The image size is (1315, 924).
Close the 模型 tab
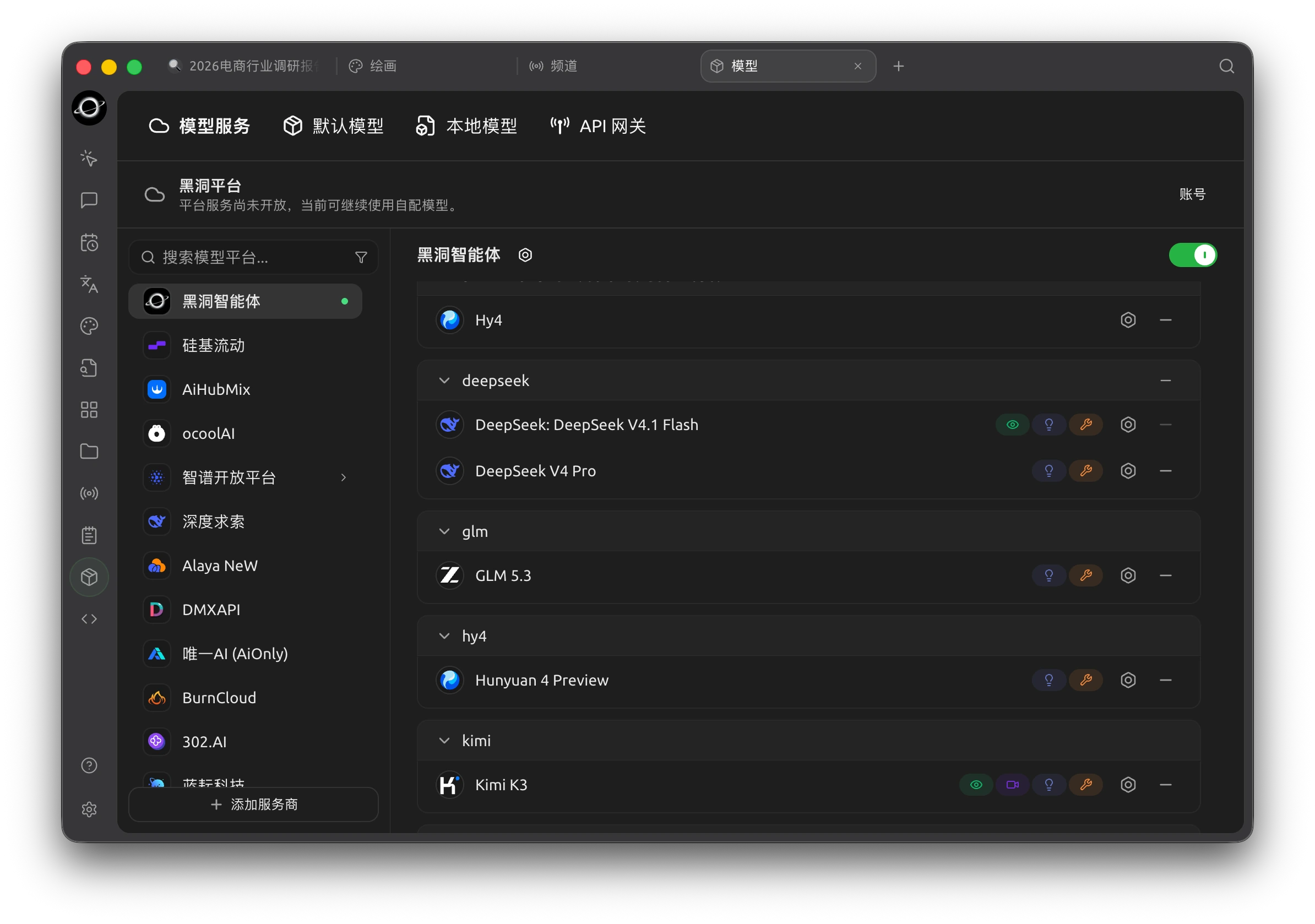pos(857,67)
